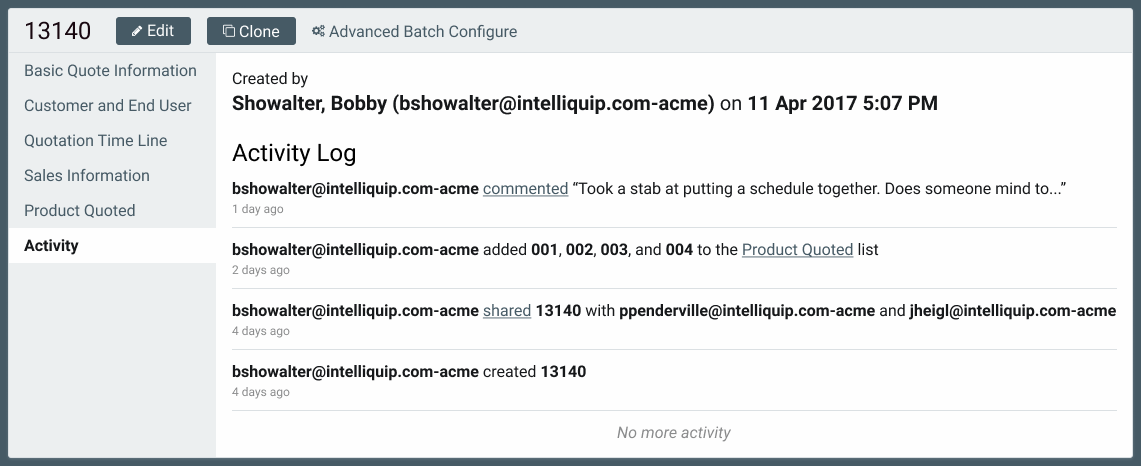Open the Sales Information section

tap(87, 175)
